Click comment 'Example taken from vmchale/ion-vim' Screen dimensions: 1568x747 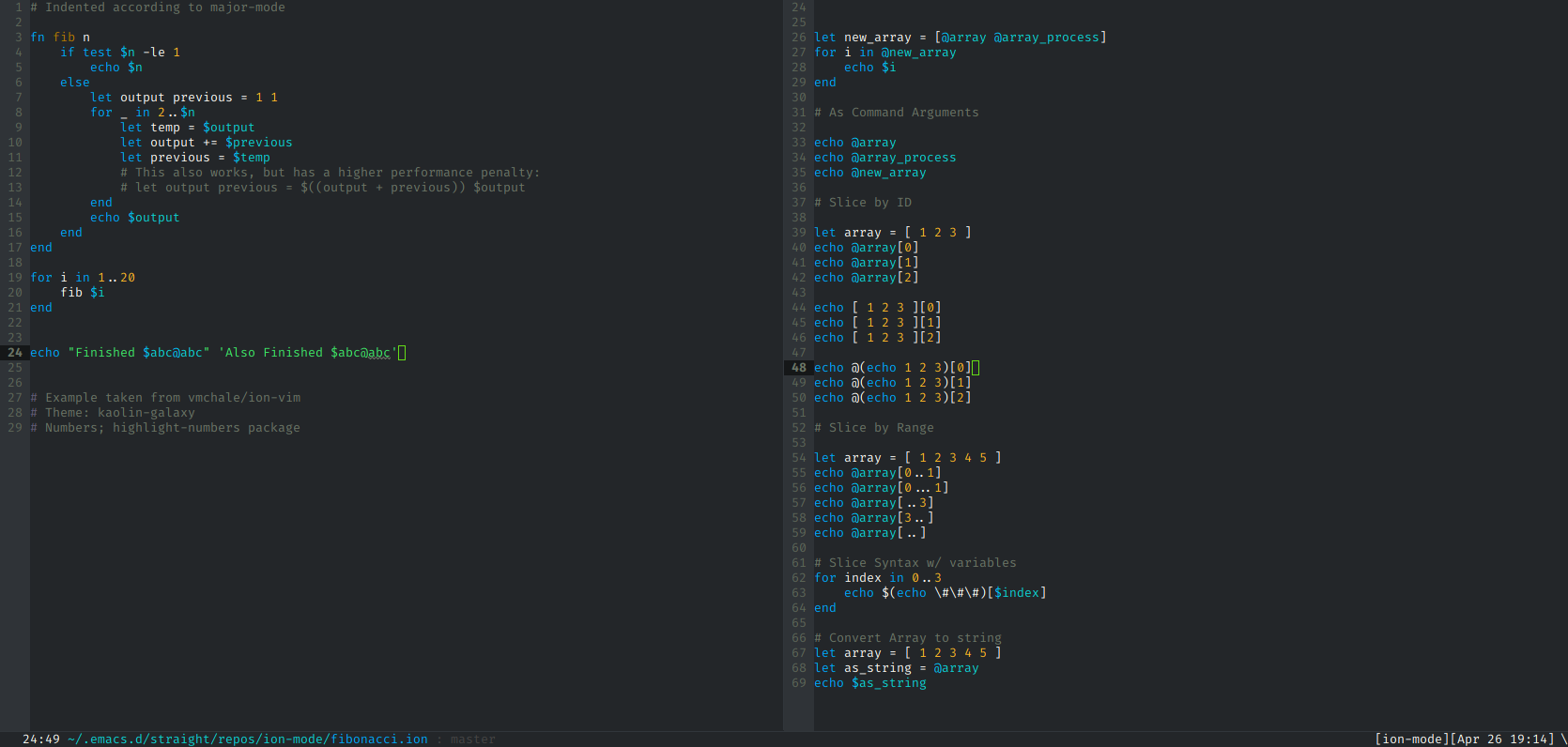(x=165, y=398)
